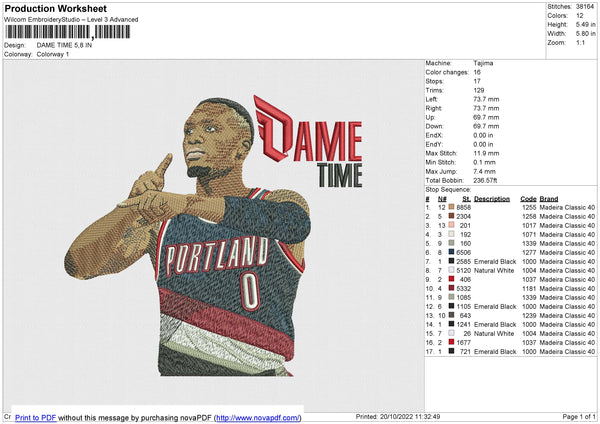Select 'Emerald Black' in stop 12 row
Viewport: 600px width, 424px height.
(495, 306)
